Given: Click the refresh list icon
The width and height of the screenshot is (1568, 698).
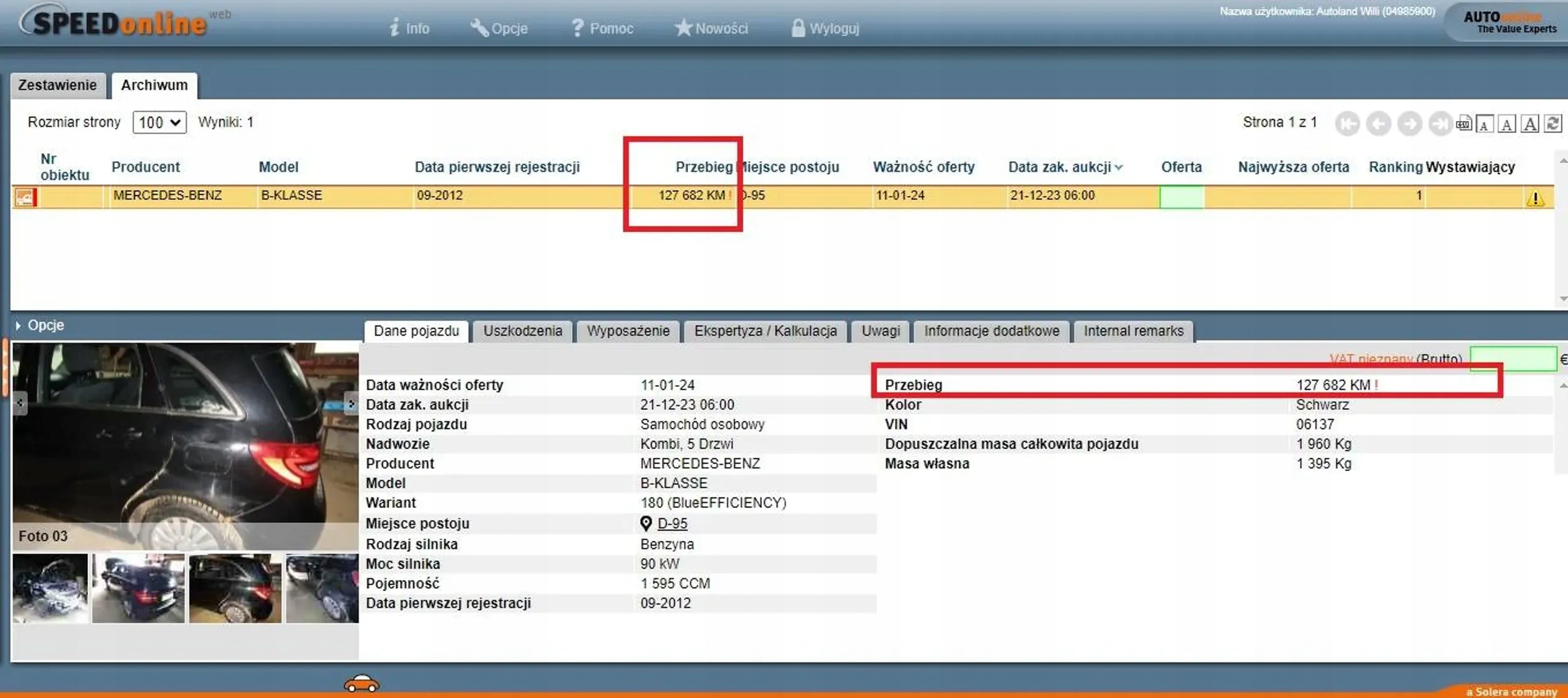Looking at the screenshot, I should click(1553, 124).
